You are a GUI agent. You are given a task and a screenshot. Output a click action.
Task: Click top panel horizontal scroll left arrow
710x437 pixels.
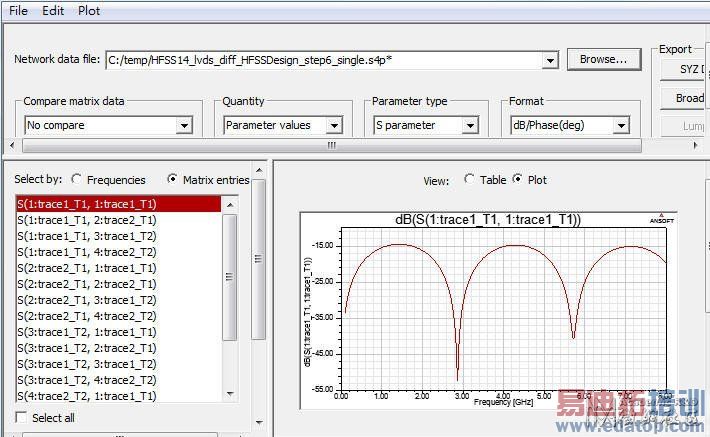click(12, 145)
